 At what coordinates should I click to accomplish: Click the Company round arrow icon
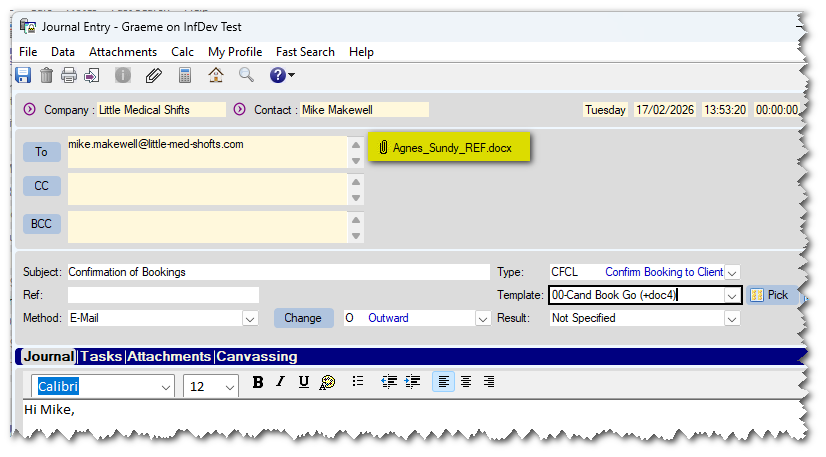pos(30,110)
